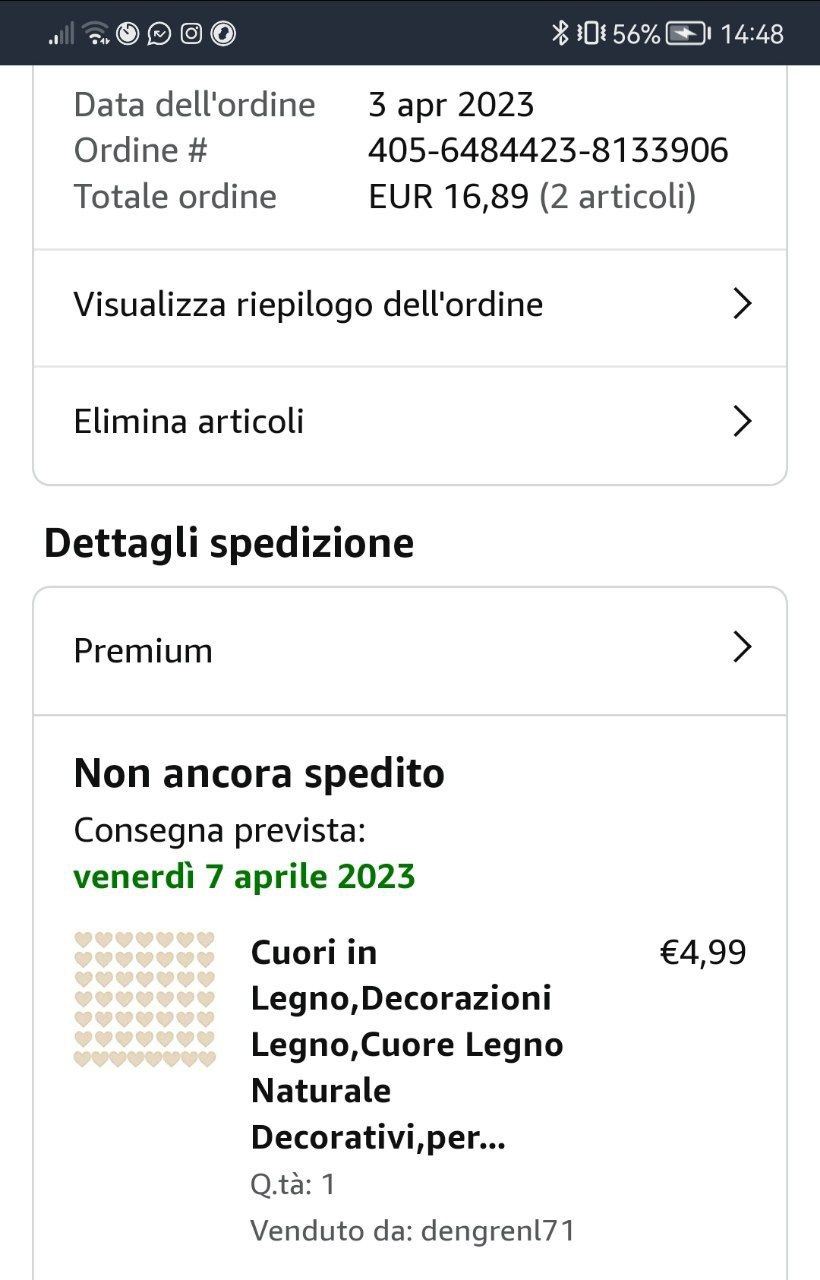Select the Elimina articoli row
Screen dimensions: 820x1280
[189, 421]
